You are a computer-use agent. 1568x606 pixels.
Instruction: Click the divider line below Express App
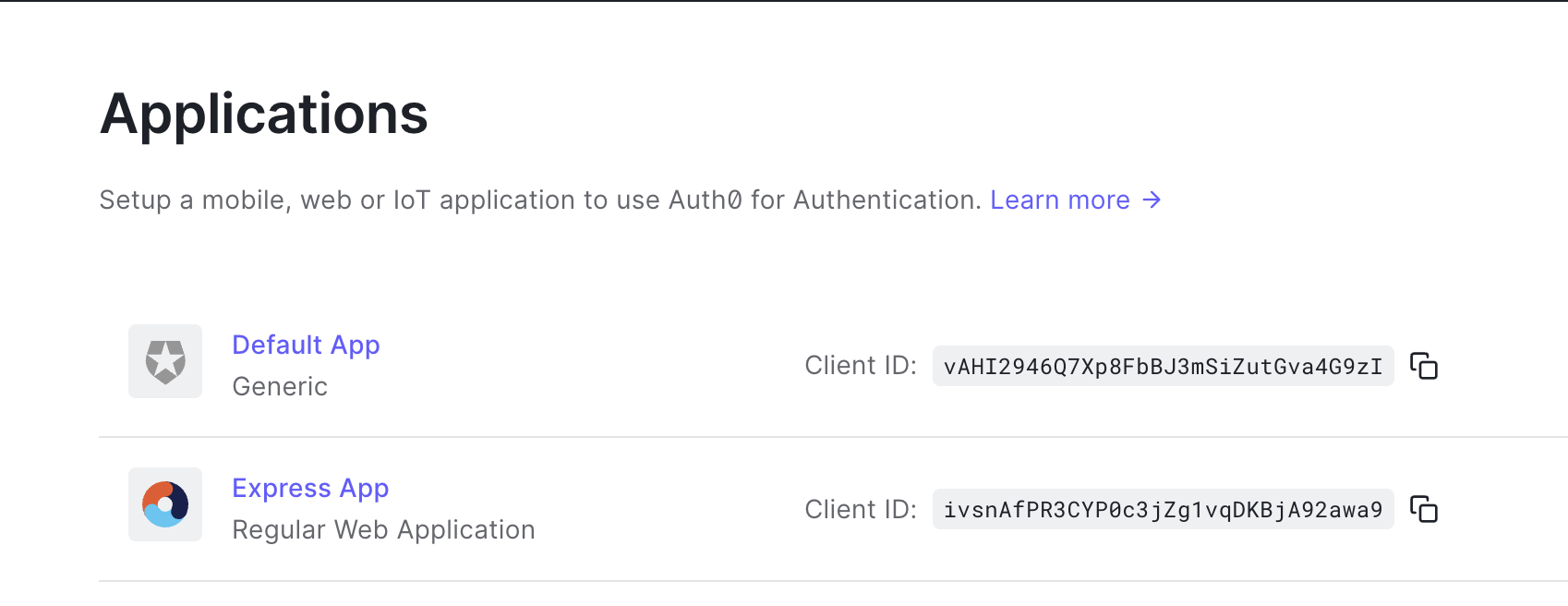click(833, 581)
